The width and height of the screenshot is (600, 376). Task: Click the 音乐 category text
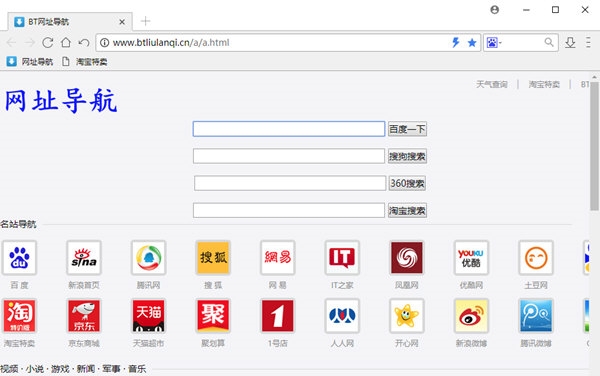point(137,369)
